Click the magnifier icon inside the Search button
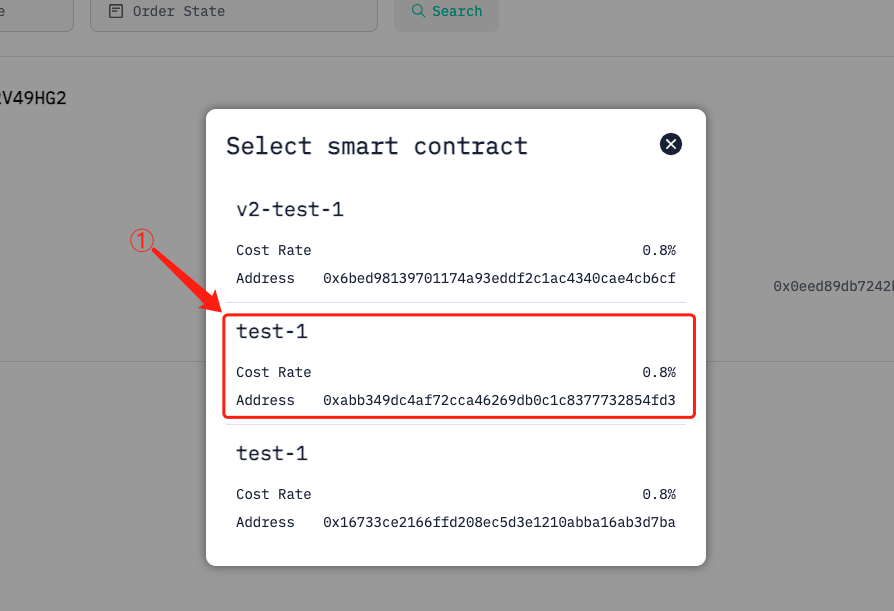This screenshot has width=894, height=611. [421, 10]
